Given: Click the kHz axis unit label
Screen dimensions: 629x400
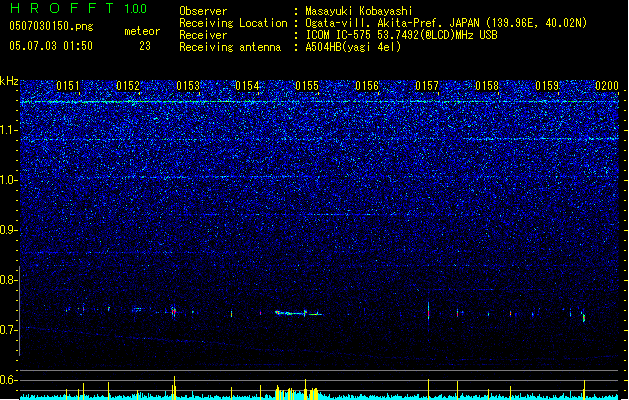Looking at the screenshot, I should point(9,81).
